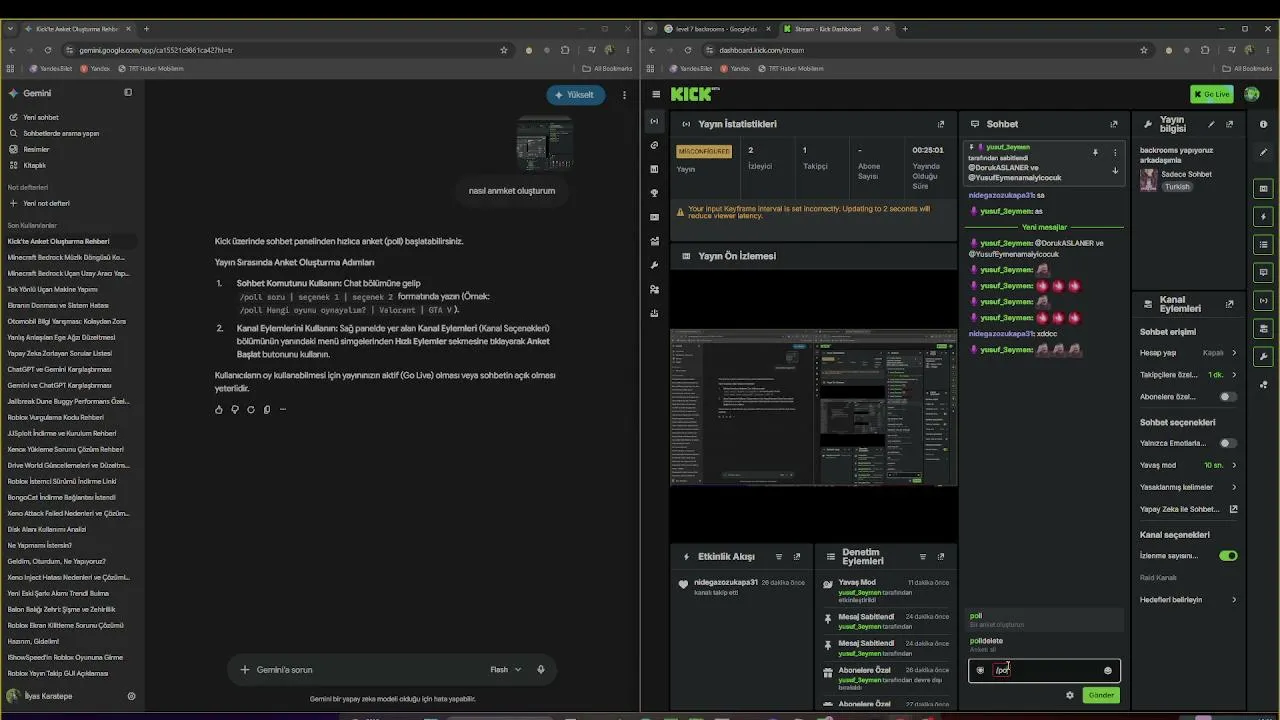Viewport: 1280px width, 720px height.
Task: Send the chat message with Gönder
Action: [1101, 695]
